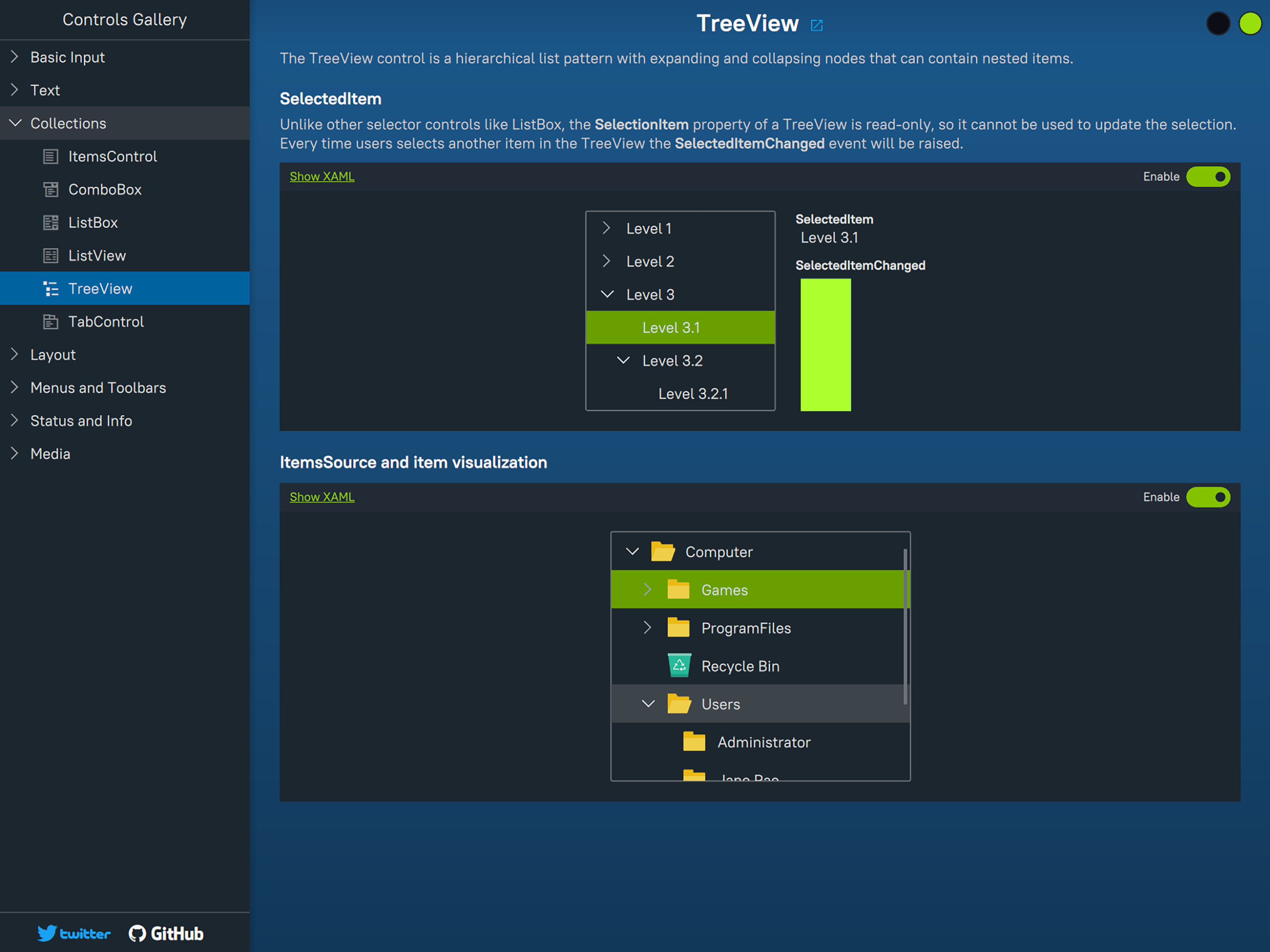The image size is (1270, 952).
Task: Select the green accent color circle
Action: (1250, 24)
